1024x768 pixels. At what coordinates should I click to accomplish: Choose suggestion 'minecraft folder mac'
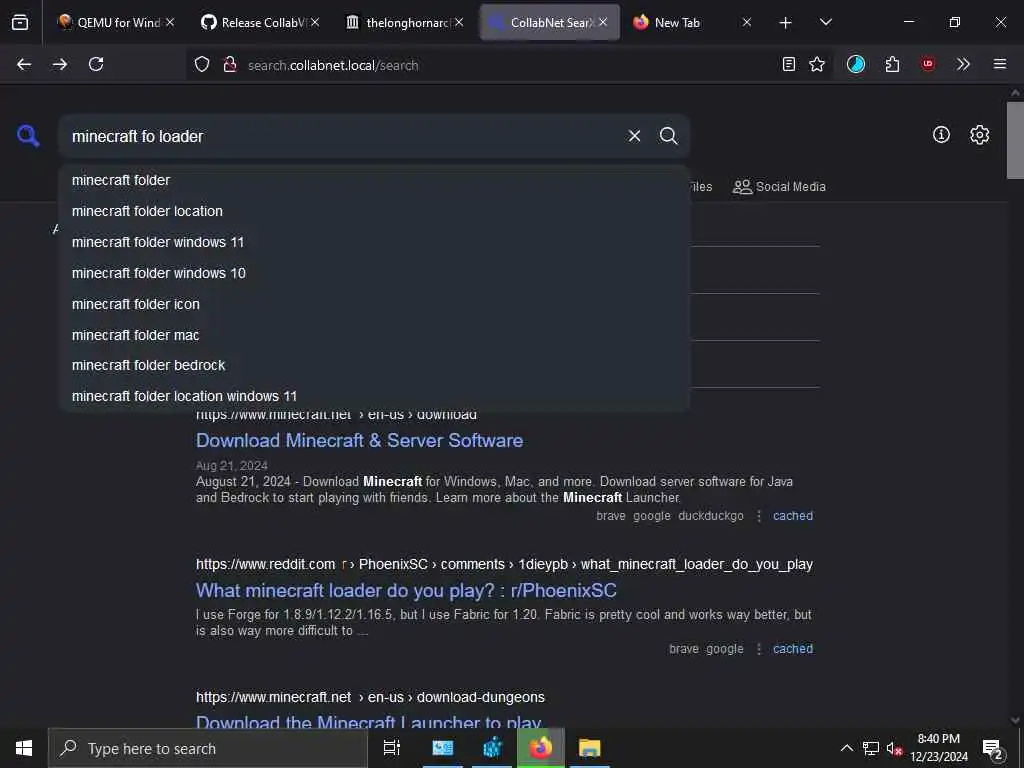click(374, 335)
